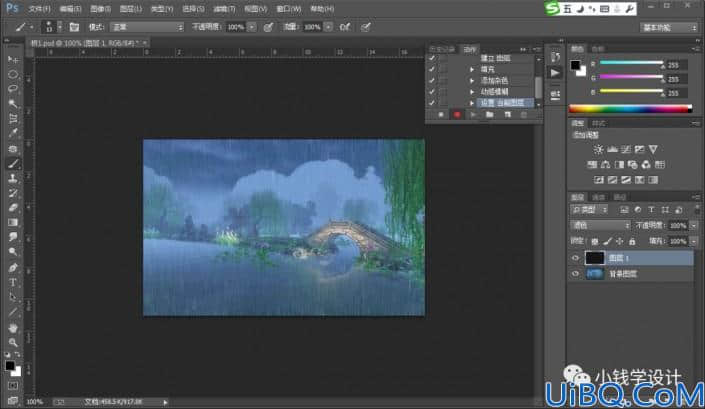The width and height of the screenshot is (705, 409).
Task: Select the Gradient tool
Action: pos(13,222)
